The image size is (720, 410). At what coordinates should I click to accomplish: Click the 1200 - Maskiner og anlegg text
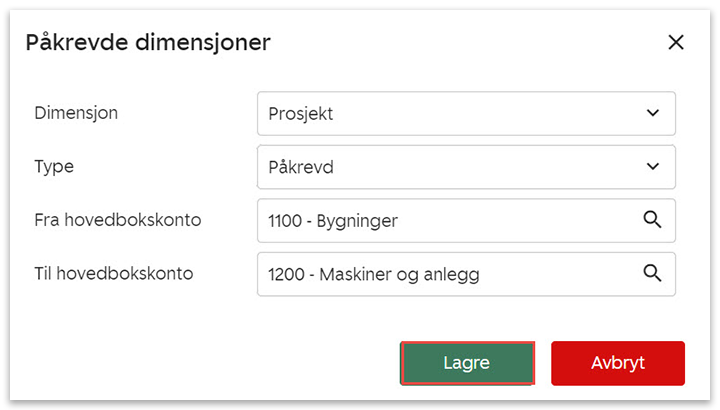click(x=373, y=274)
